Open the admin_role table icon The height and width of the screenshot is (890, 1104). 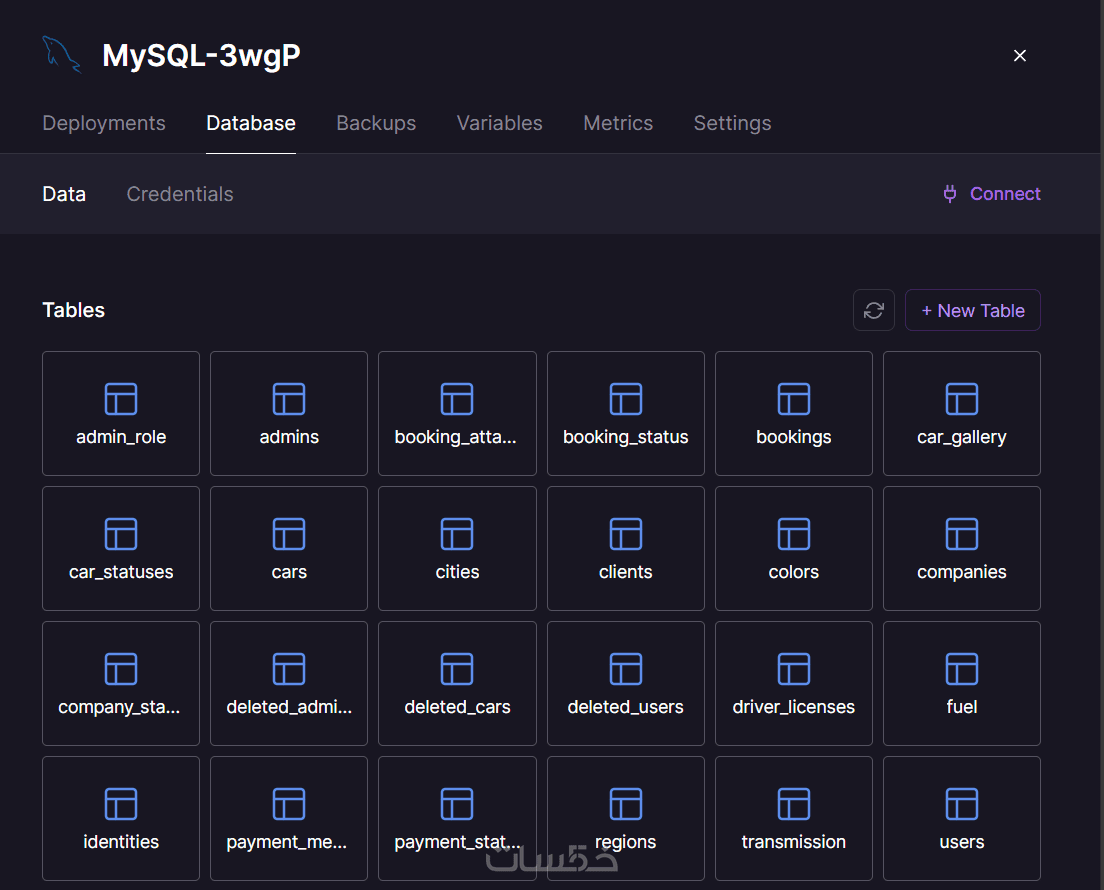pos(121,399)
